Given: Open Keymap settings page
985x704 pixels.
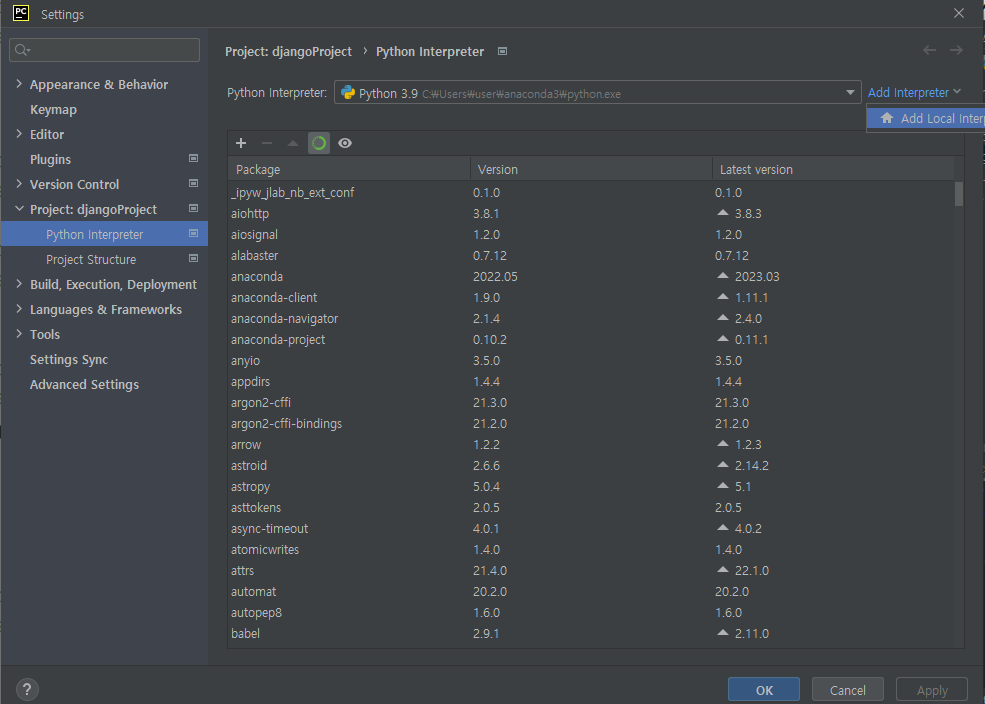Looking at the screenshot, I should [x=53, y=109].
